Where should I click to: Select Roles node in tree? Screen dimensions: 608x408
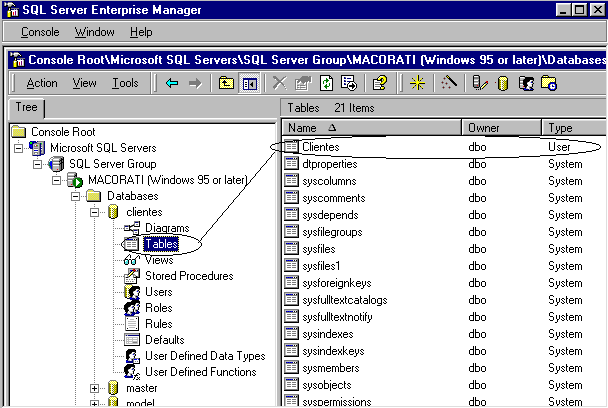pyautogui.click(x=159, y=308)
